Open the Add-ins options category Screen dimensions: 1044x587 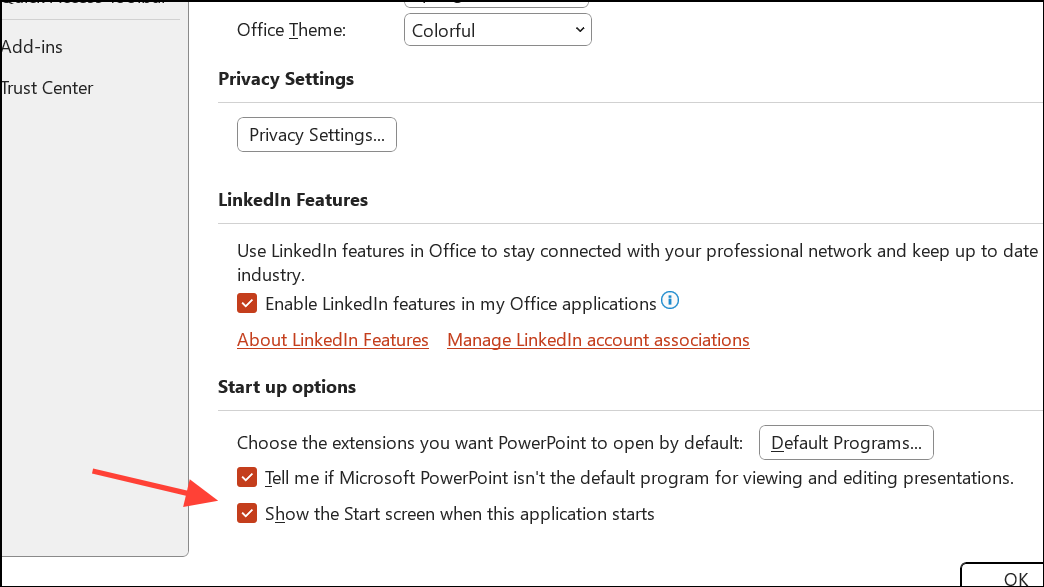coord(32,46)
